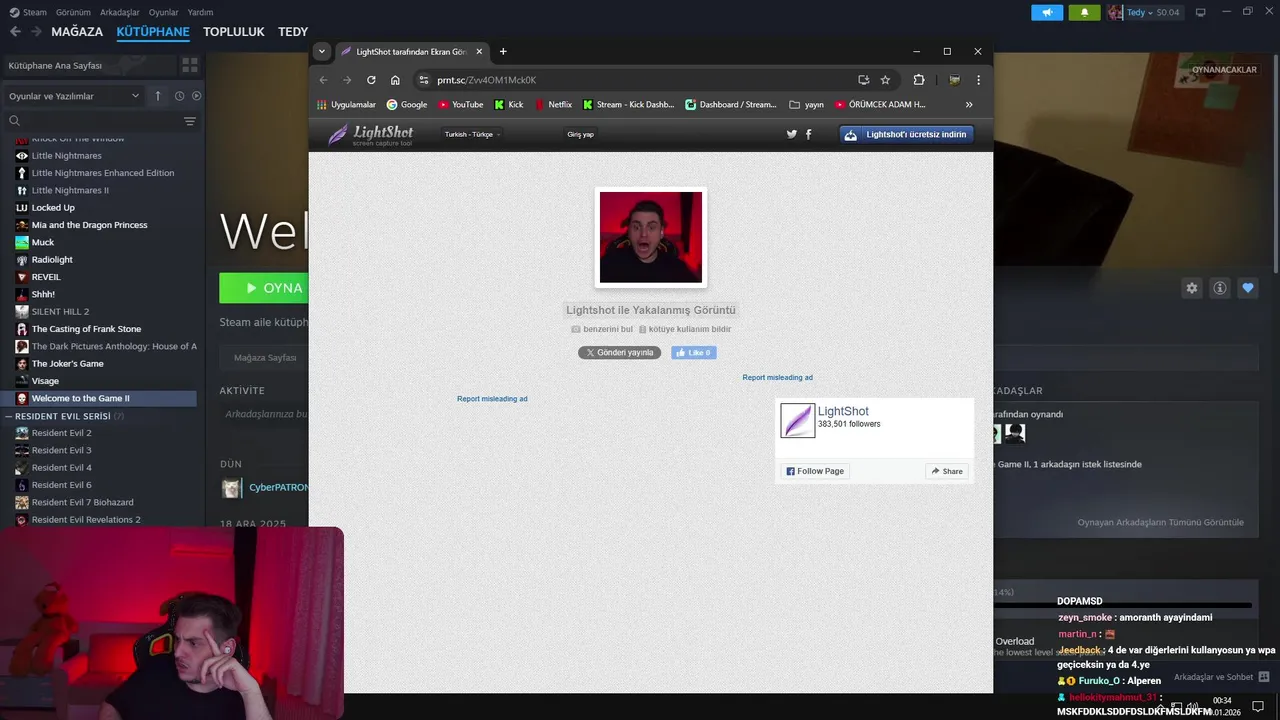The image size is (1280, 720).
Task: Open Steam KÜTÜPHANE tab
Action: (153, 32)
